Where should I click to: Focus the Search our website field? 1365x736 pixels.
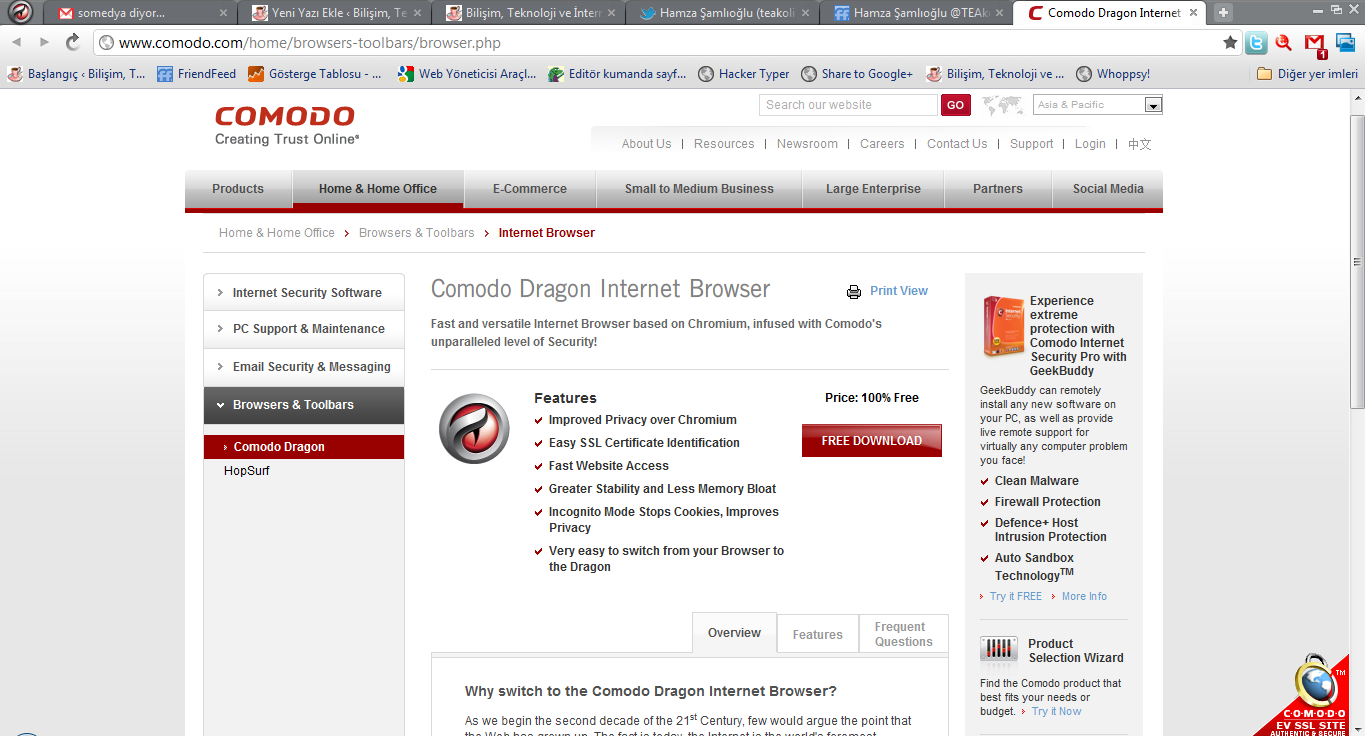[848, 105]
